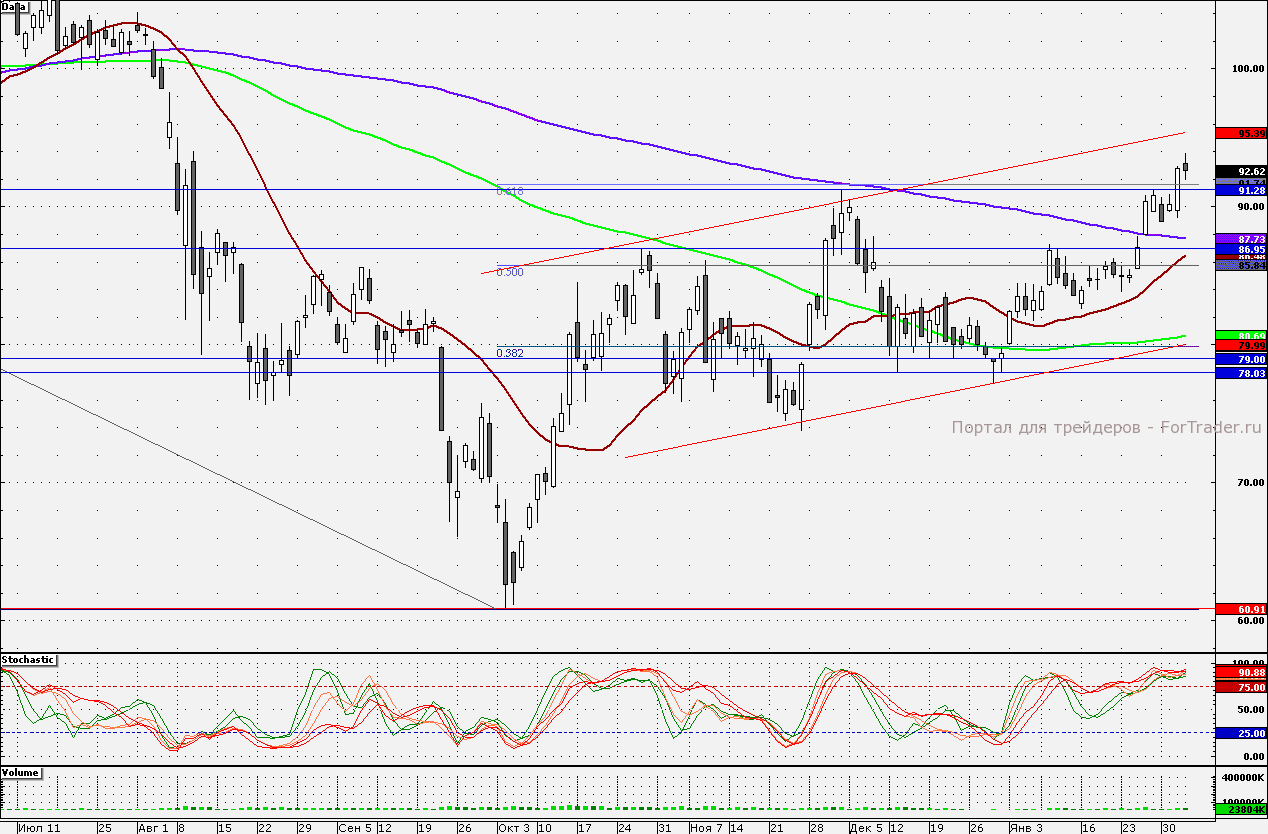Click the green 80.69 moving average tag
This screenshot has height=834, width=1268.
coord(1239,335)
